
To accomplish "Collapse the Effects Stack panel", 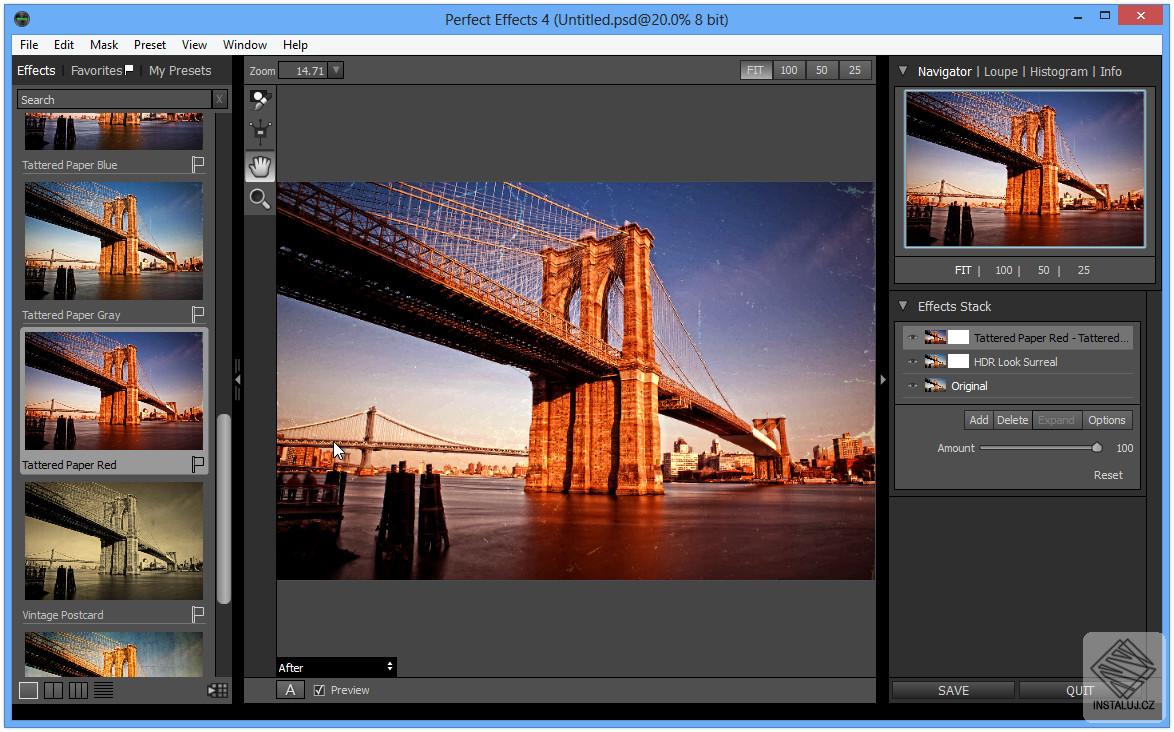I will (903, 306).
